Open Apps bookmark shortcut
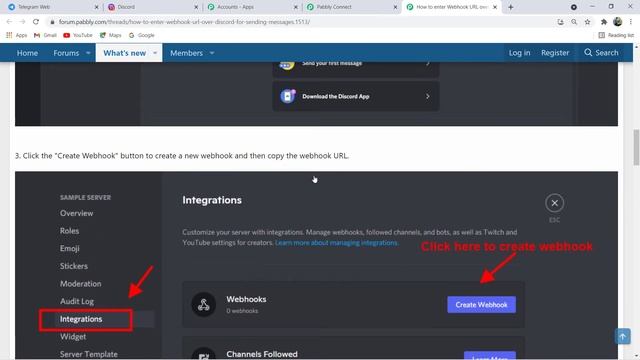The width and height of the screenshot is (640, 360). tap(16, 35)
